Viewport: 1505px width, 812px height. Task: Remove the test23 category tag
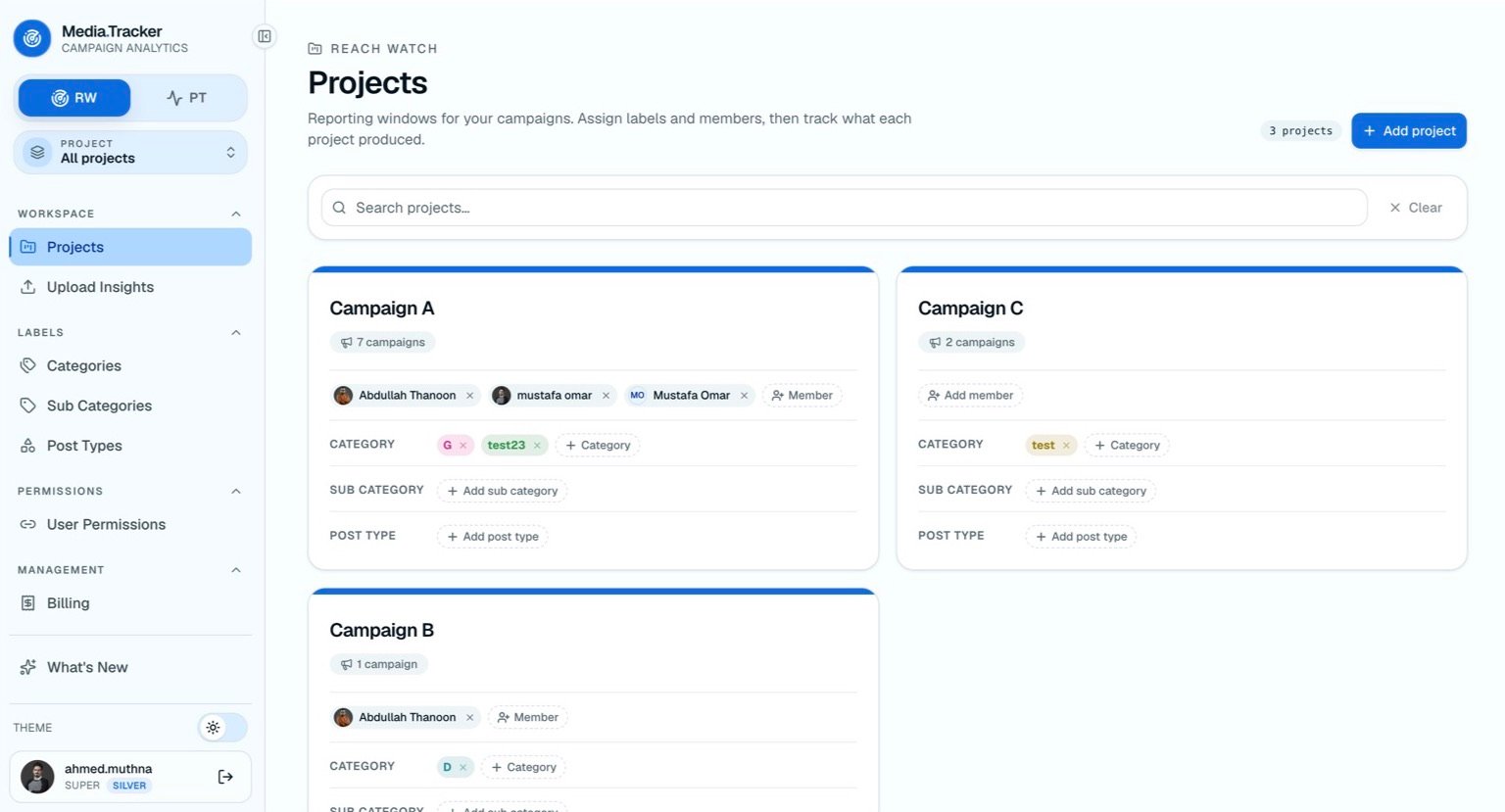538,446
